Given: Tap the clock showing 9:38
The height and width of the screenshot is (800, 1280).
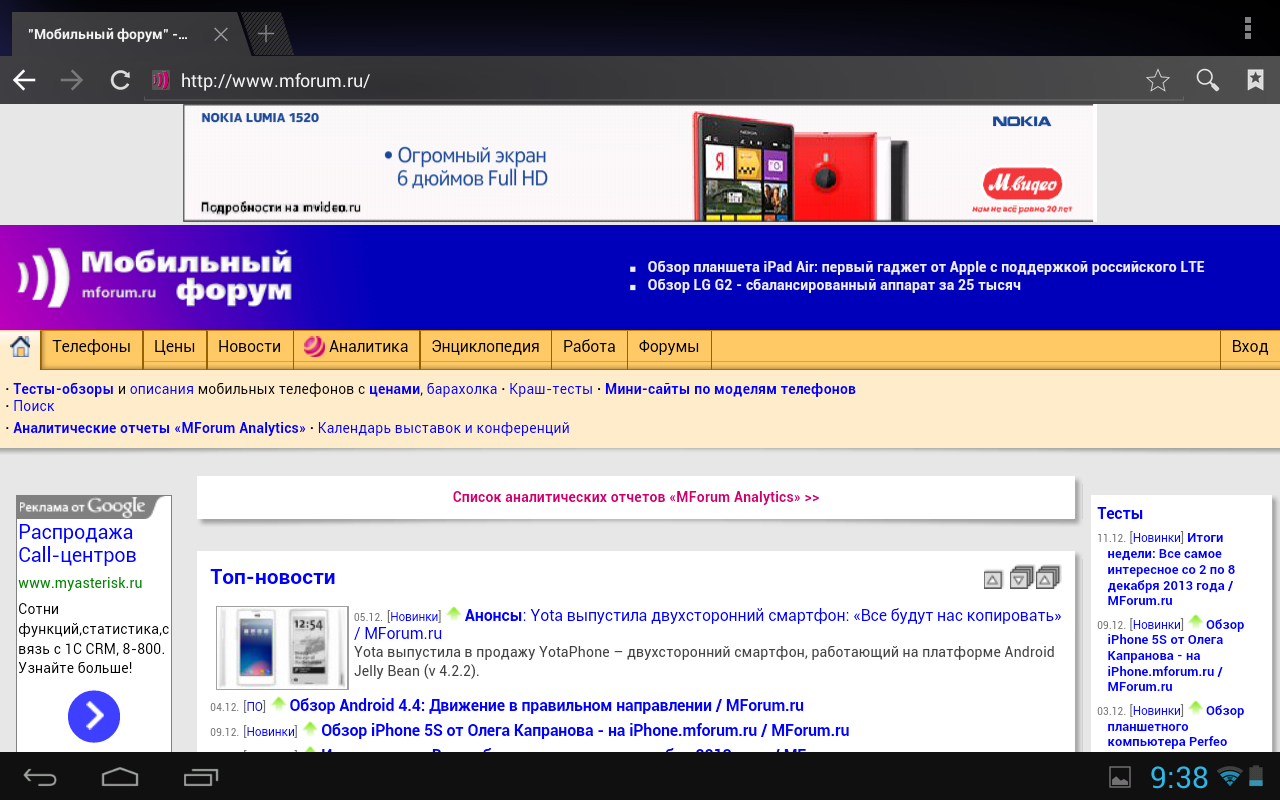Looking at the screenshot, I should (1179, 777).
